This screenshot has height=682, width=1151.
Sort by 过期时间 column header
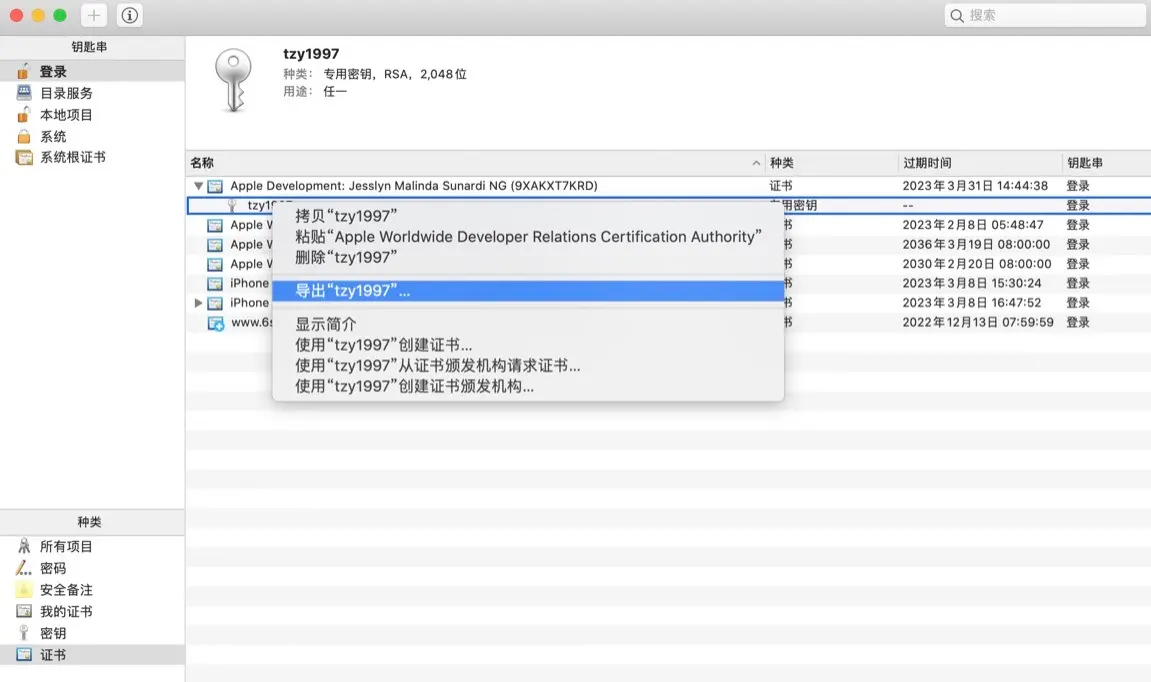[980, 163]
